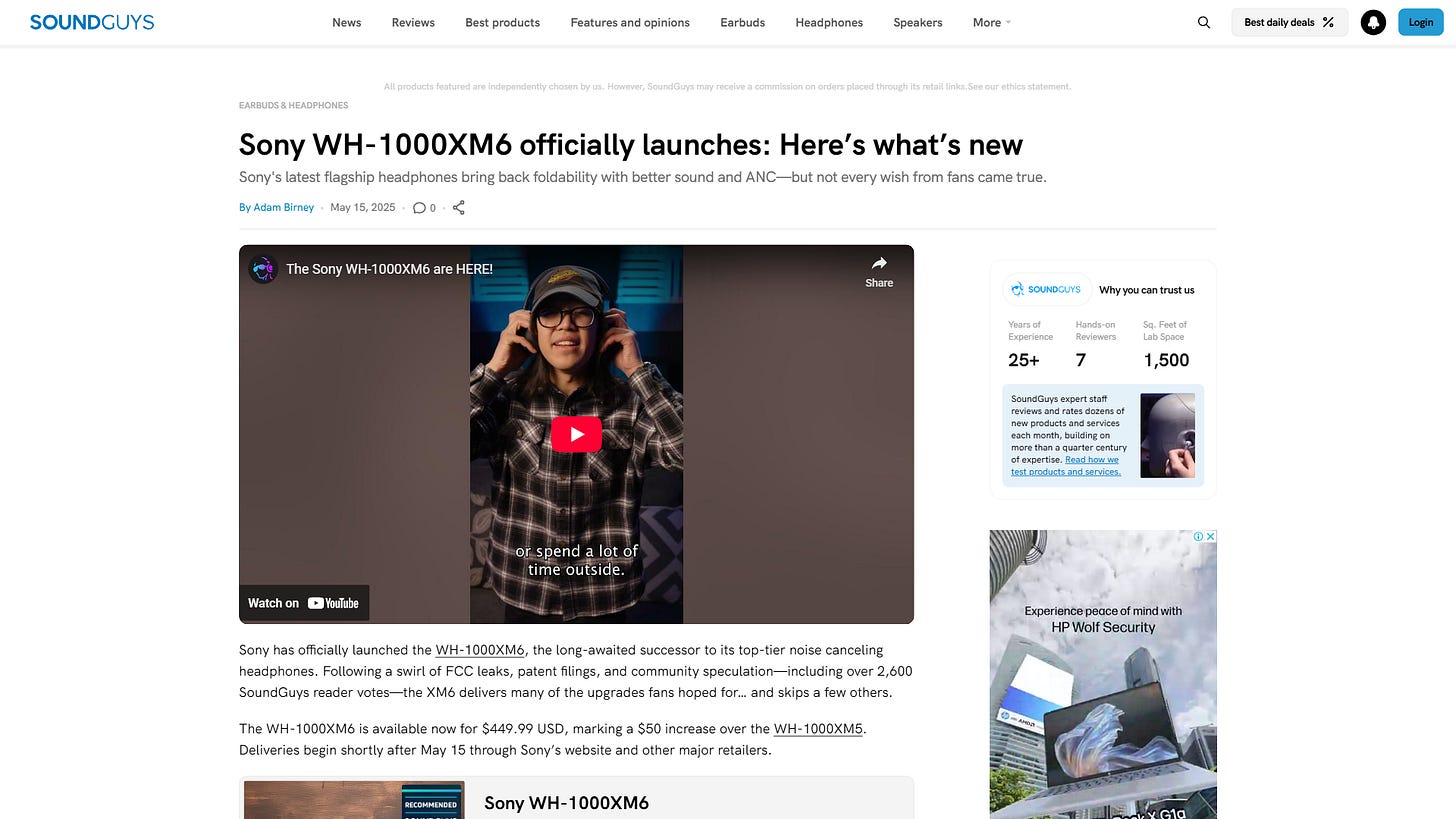Open Features and opinions section
Image resolution: width=1456 pixels, height=819 pixels.
point(630,22)
